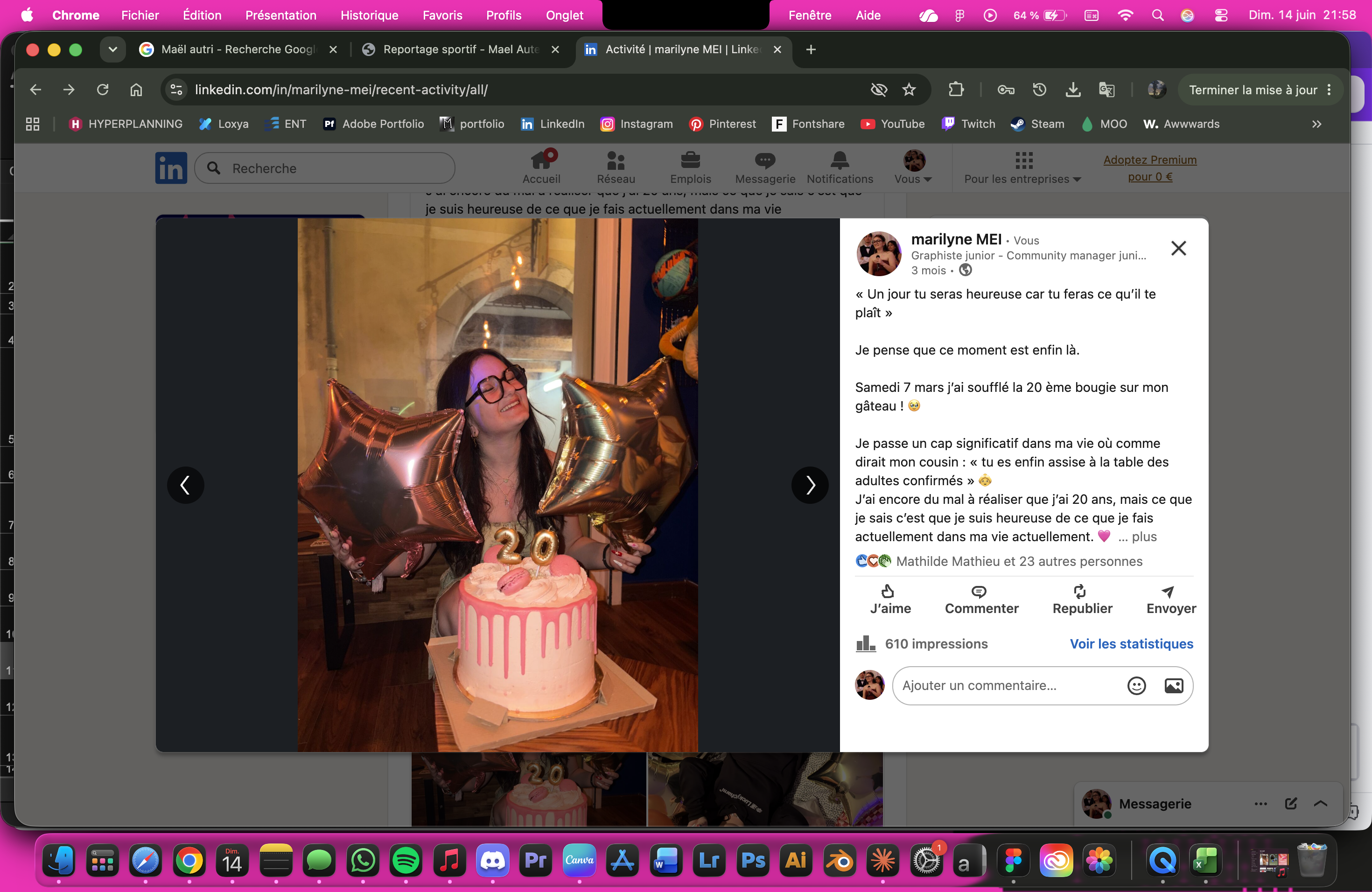
Task: Open the Chrome profile avatar menu
Action: [1156, 90]
